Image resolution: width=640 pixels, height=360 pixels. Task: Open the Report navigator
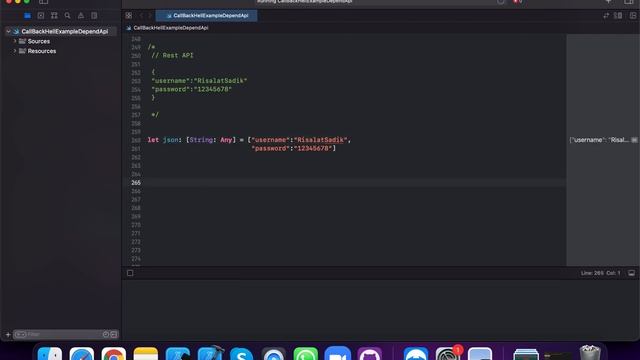94,16
